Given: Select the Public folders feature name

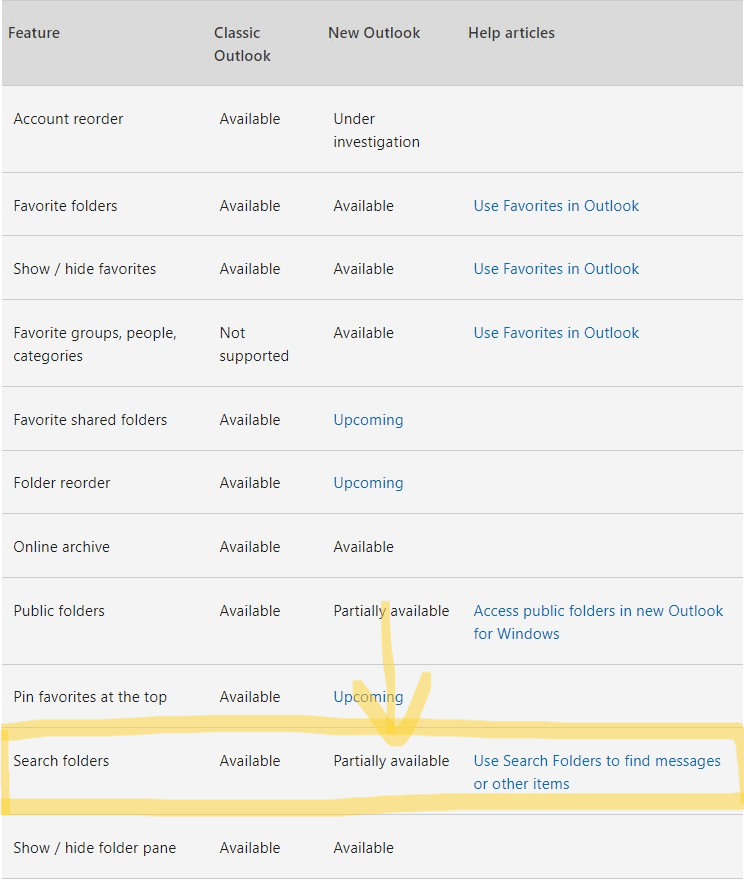Looking at the screenshot, I should pos(59,611).
